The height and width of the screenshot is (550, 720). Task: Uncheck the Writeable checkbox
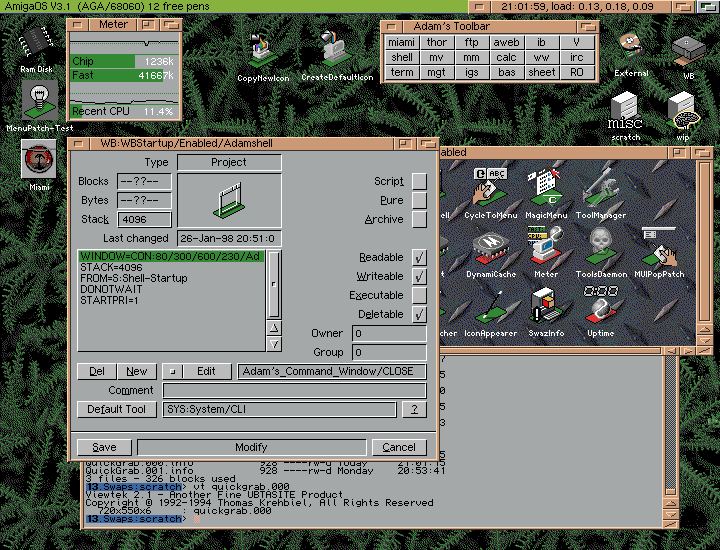pyautogui.click(x=419, y=276)
